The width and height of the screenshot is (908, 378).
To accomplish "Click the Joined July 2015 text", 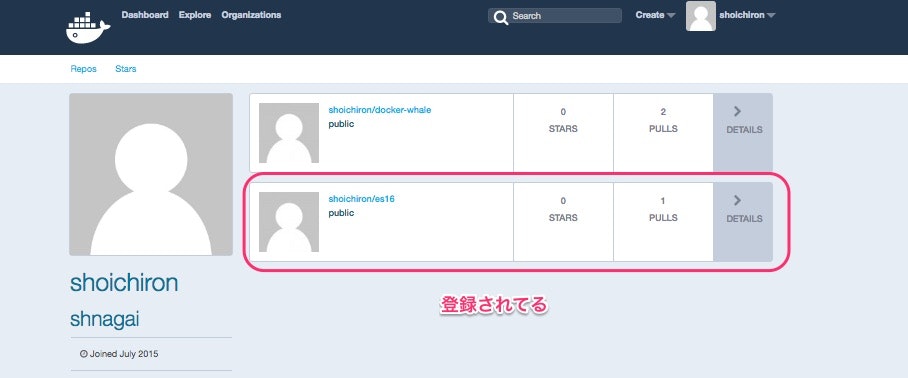I will pos(124,354).
